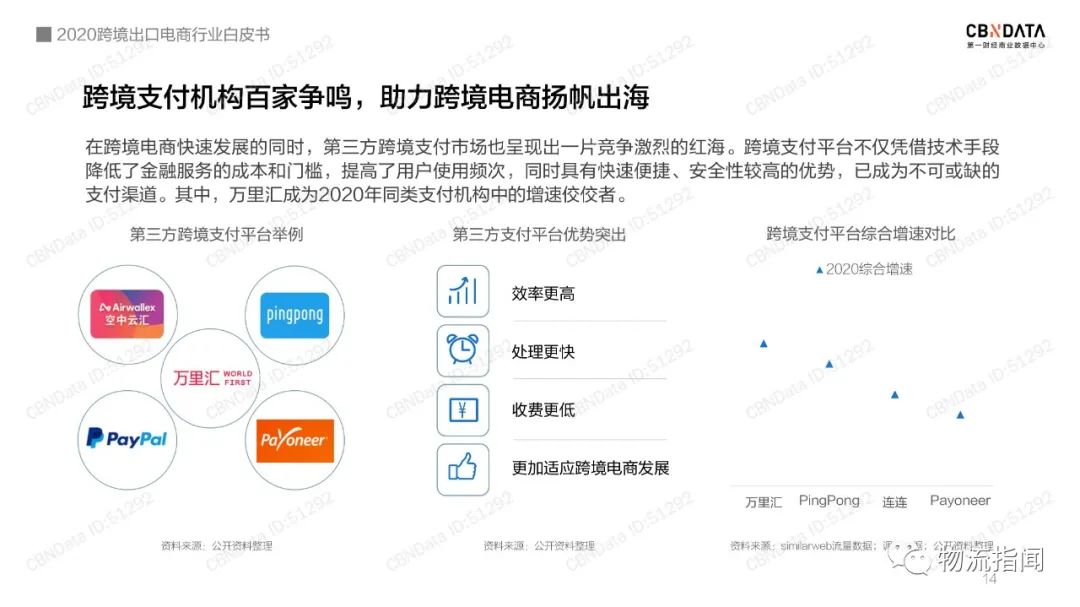Screen dimensions: 1080x607
Task: Click the 效率更高 label
Action: click(x=543, y=294)
